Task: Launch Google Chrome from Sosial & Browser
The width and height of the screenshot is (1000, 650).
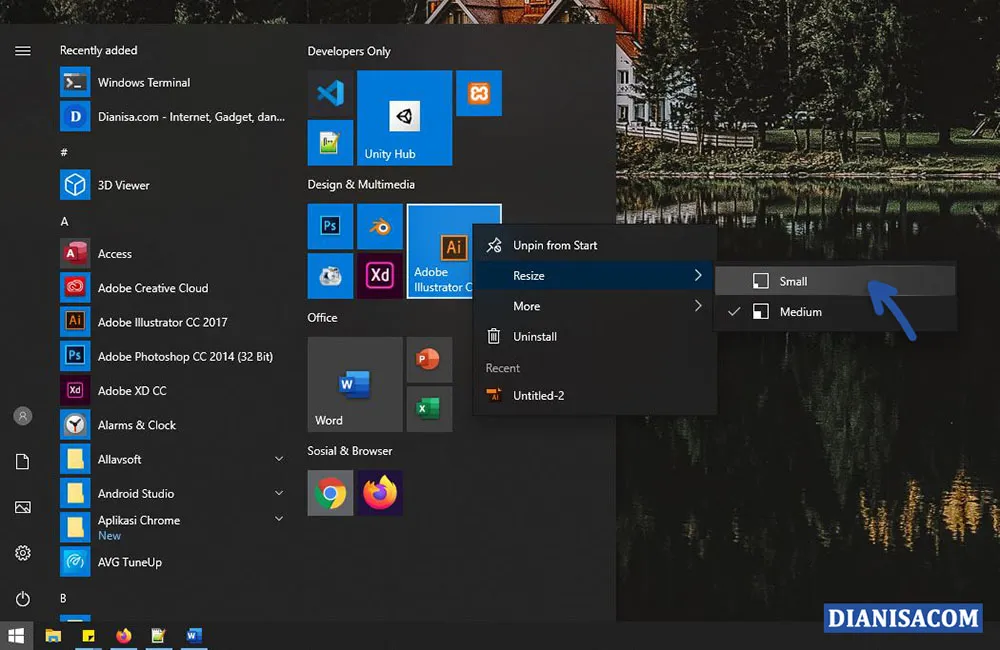Action: [330, 493]
